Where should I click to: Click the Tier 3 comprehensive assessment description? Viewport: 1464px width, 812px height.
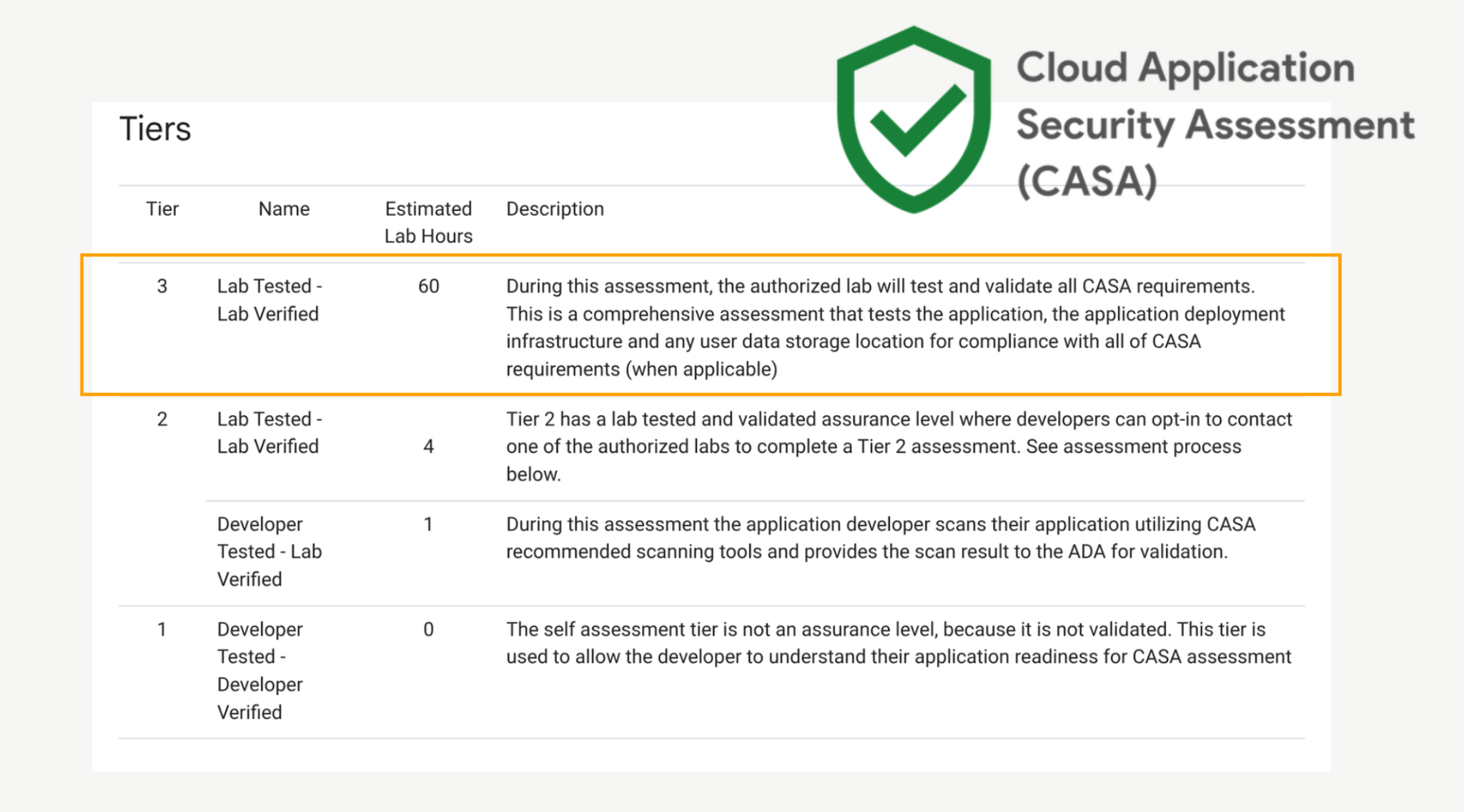click(894, 327)
